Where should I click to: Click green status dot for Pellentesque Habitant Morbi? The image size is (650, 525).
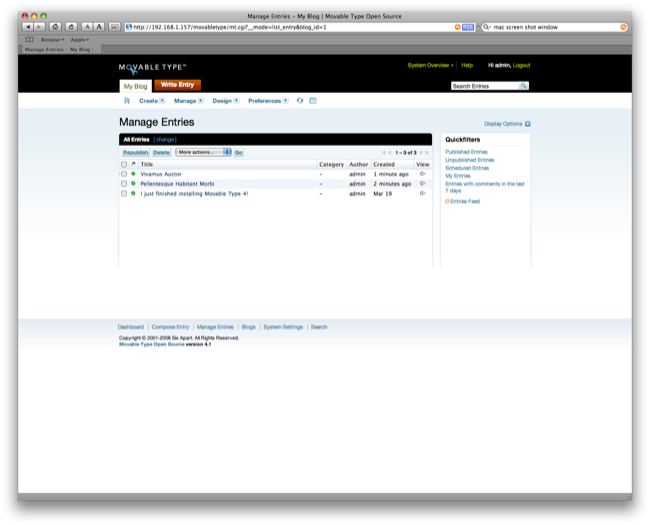133,183
